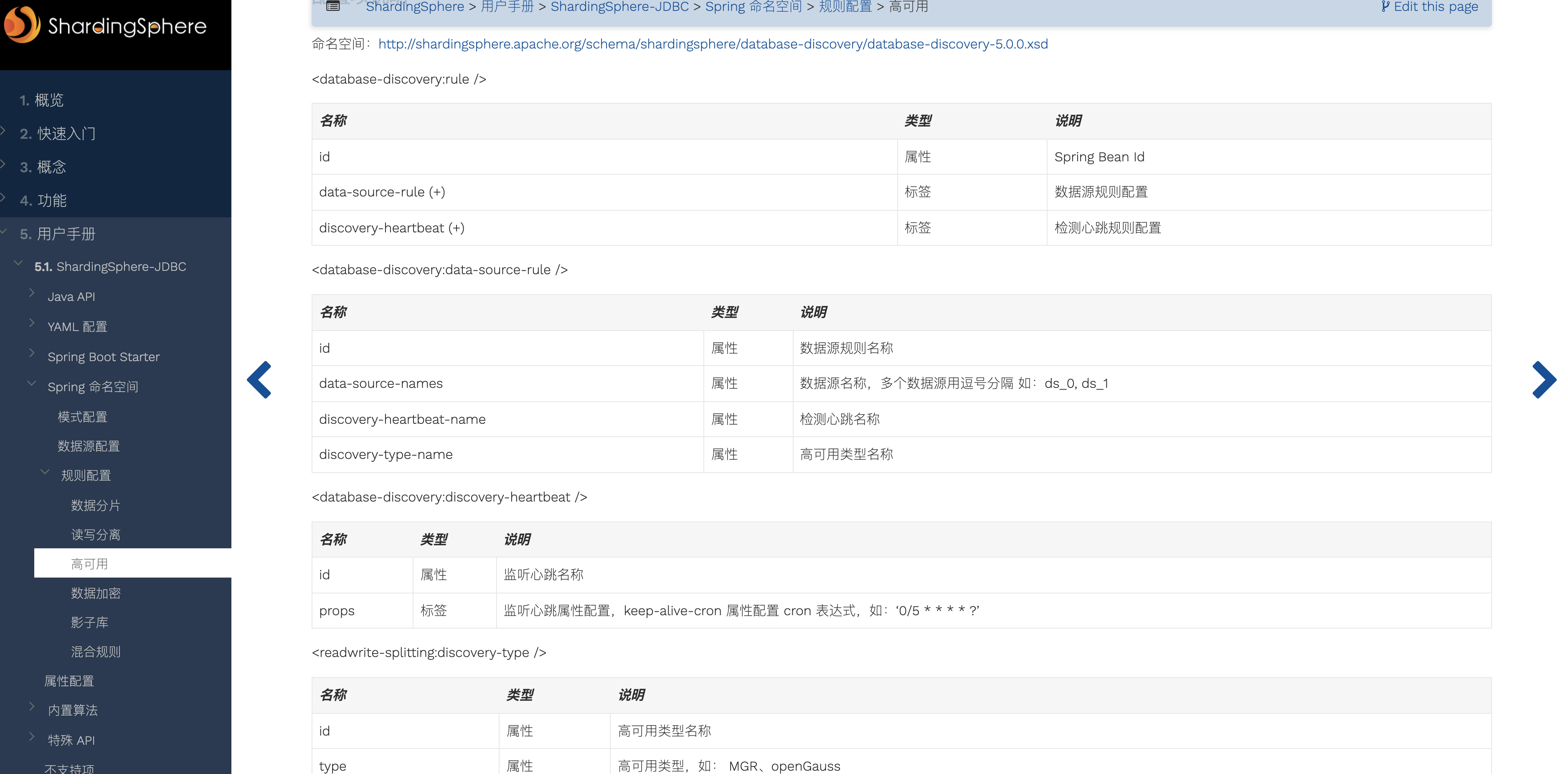Click the Edit this page branch icon
Screen dimensions: 1568x774
coord(1385,7)
